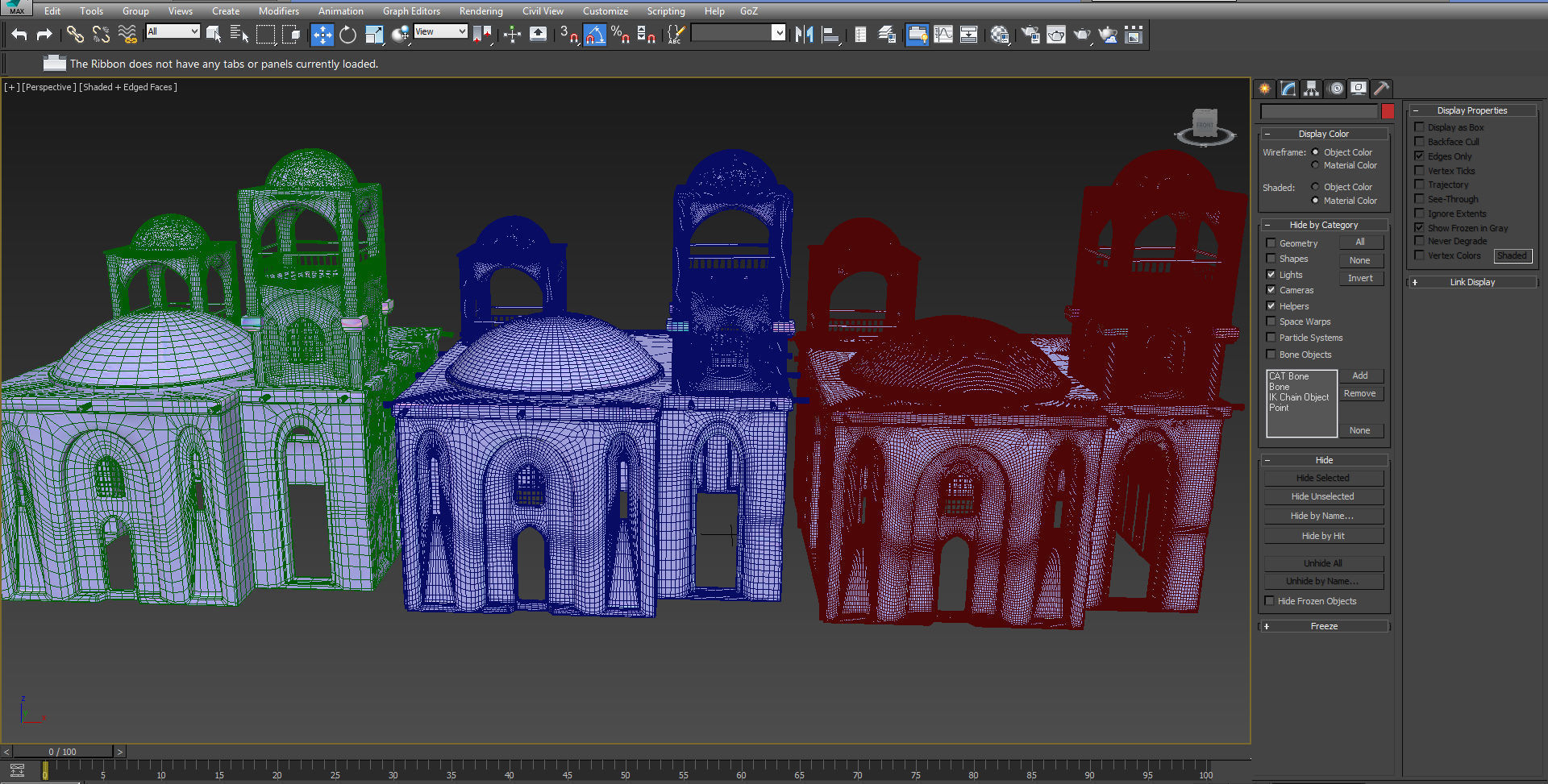Uncheck the Lights category checkbox

[1271, 275]
